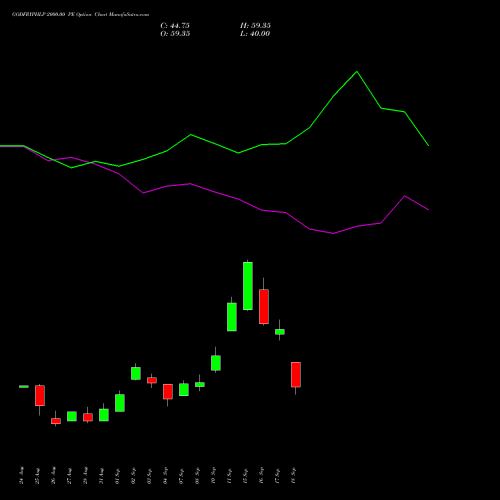Select the 01 Sep date label
Viewport: 500px width, 500px height.
118,476
